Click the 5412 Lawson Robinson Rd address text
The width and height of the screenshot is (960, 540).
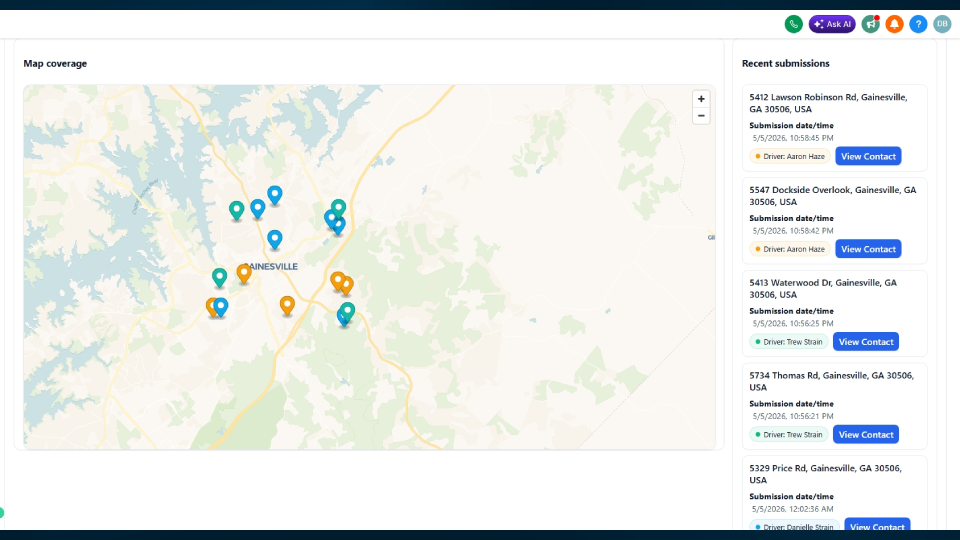pos(828,103)
